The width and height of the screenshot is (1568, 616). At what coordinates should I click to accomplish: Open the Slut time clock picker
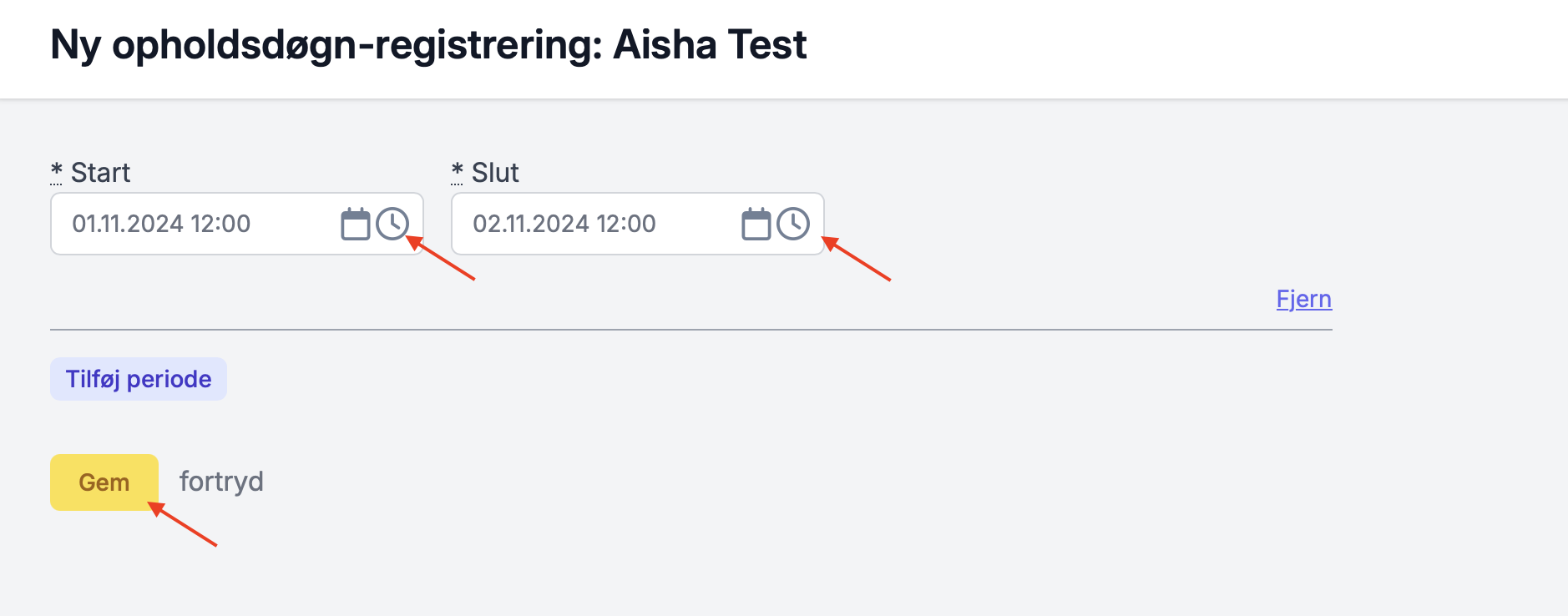click(793, 224)
